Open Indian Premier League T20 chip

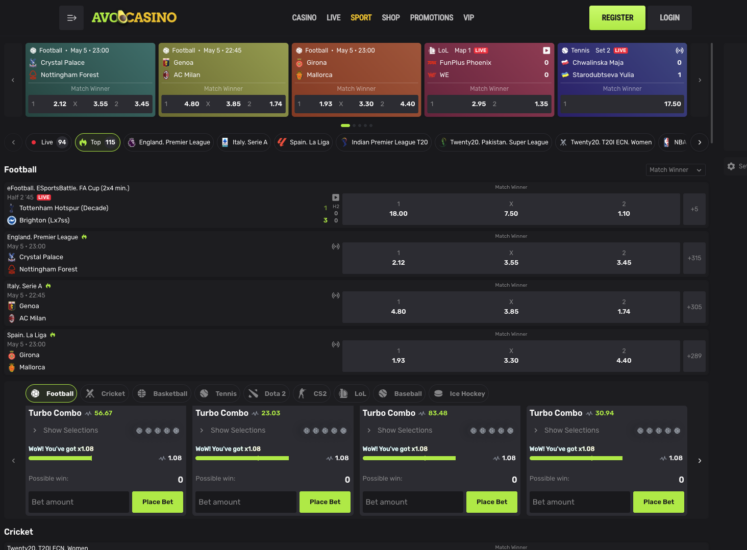(x=384, y=142)
